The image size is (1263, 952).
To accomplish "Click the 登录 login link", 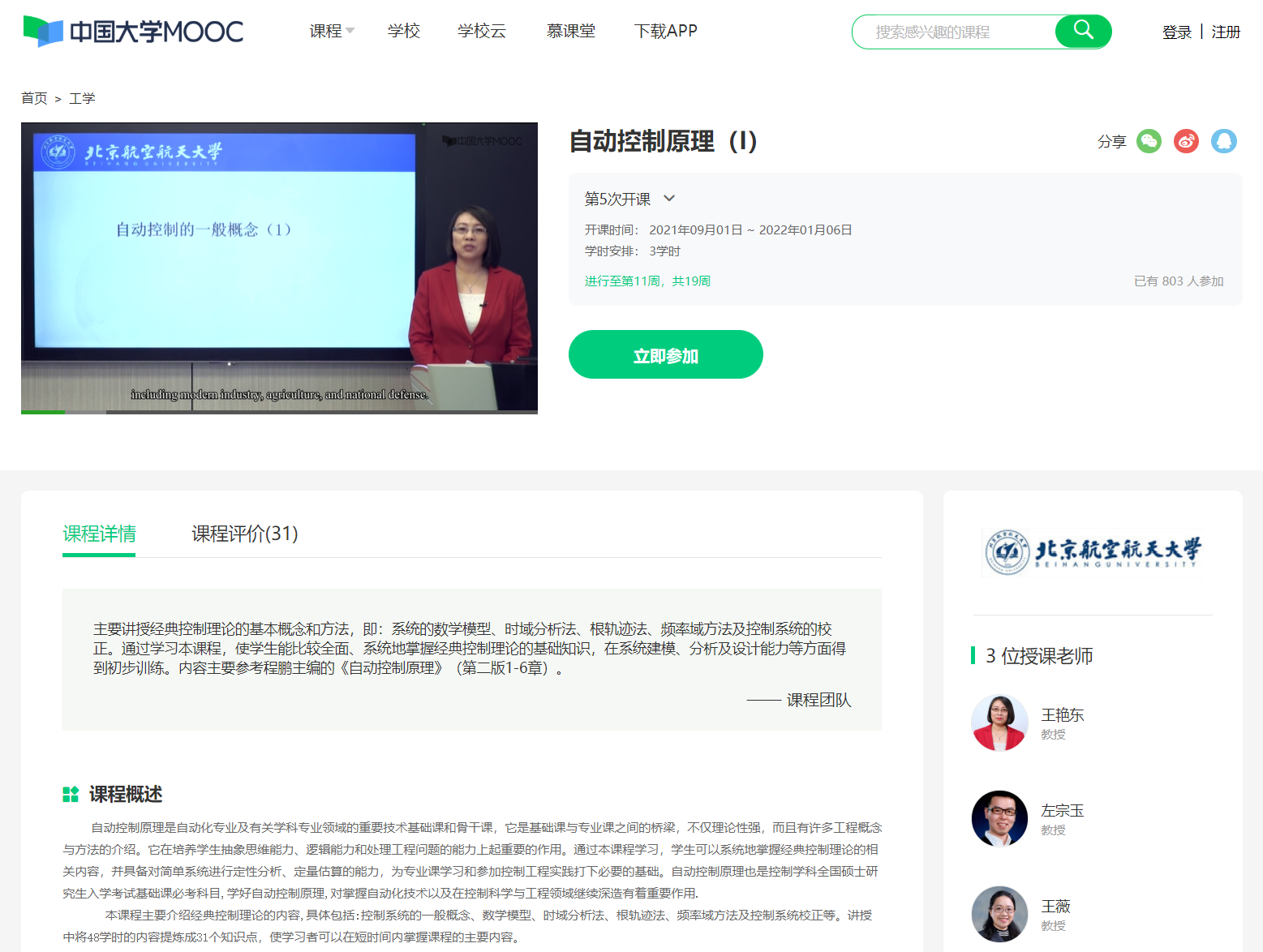I will (x=1176, y=32).
